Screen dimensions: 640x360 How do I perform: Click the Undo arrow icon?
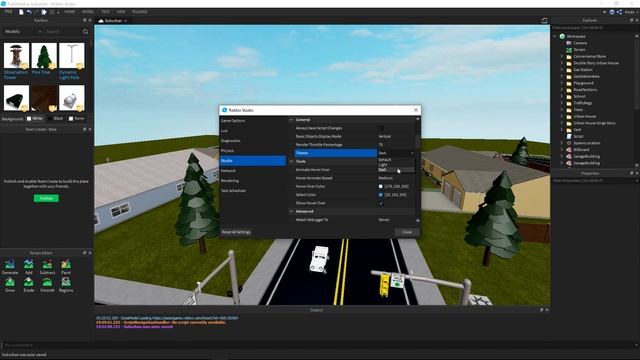click(29, 12)
